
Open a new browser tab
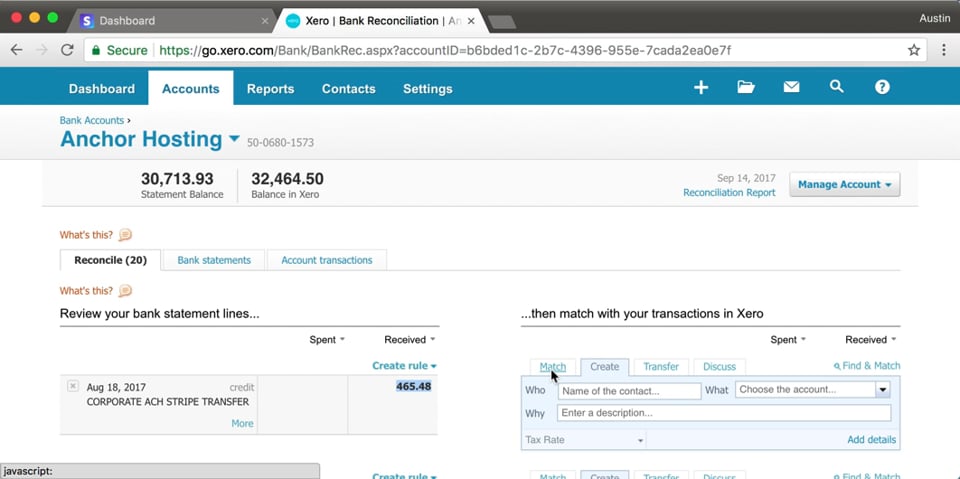(501, 22)
